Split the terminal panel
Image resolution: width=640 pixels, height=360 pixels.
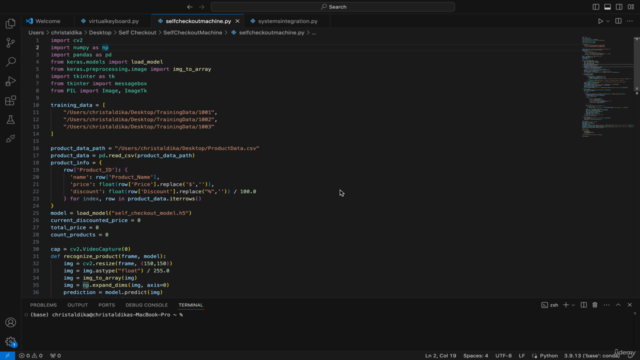point(584,305)
